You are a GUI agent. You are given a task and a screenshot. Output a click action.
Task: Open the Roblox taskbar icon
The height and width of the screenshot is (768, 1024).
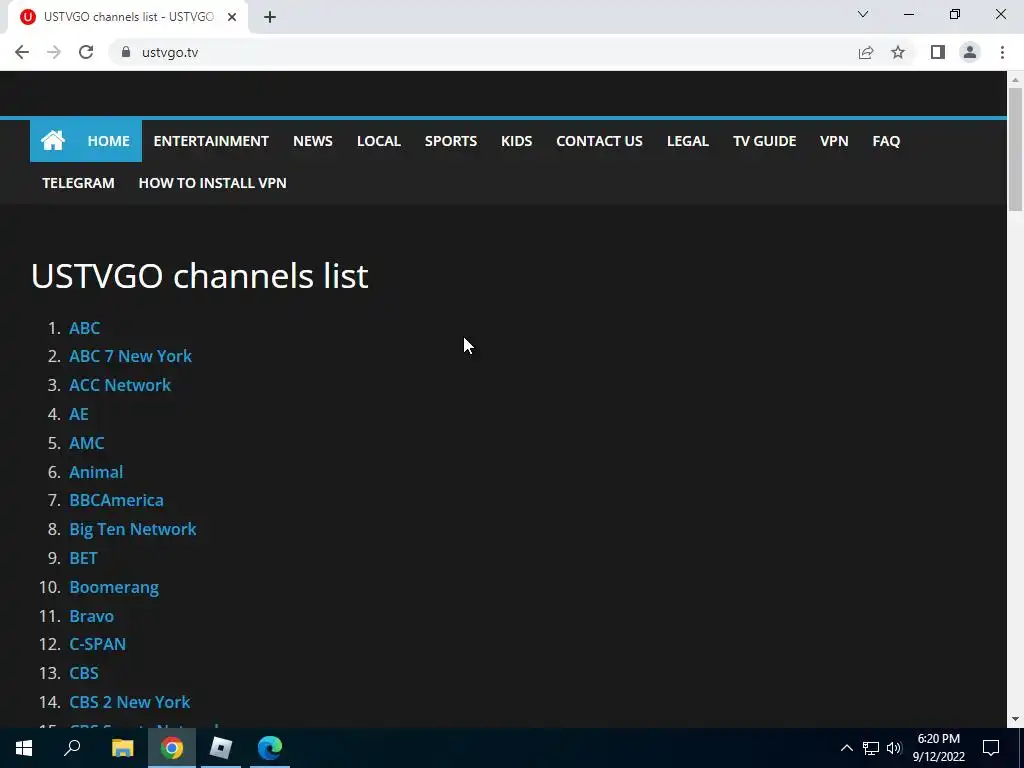click(221, 748)
